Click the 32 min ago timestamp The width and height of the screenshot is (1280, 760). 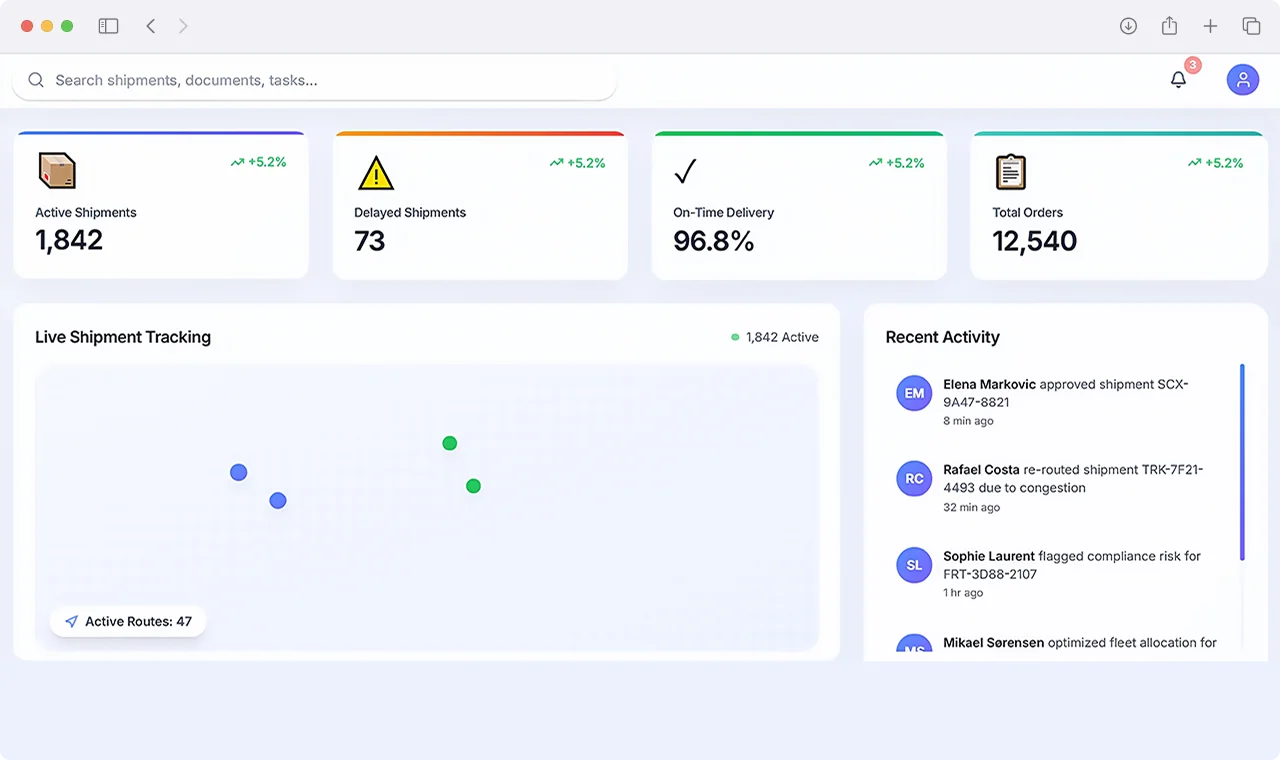[972, 507]
